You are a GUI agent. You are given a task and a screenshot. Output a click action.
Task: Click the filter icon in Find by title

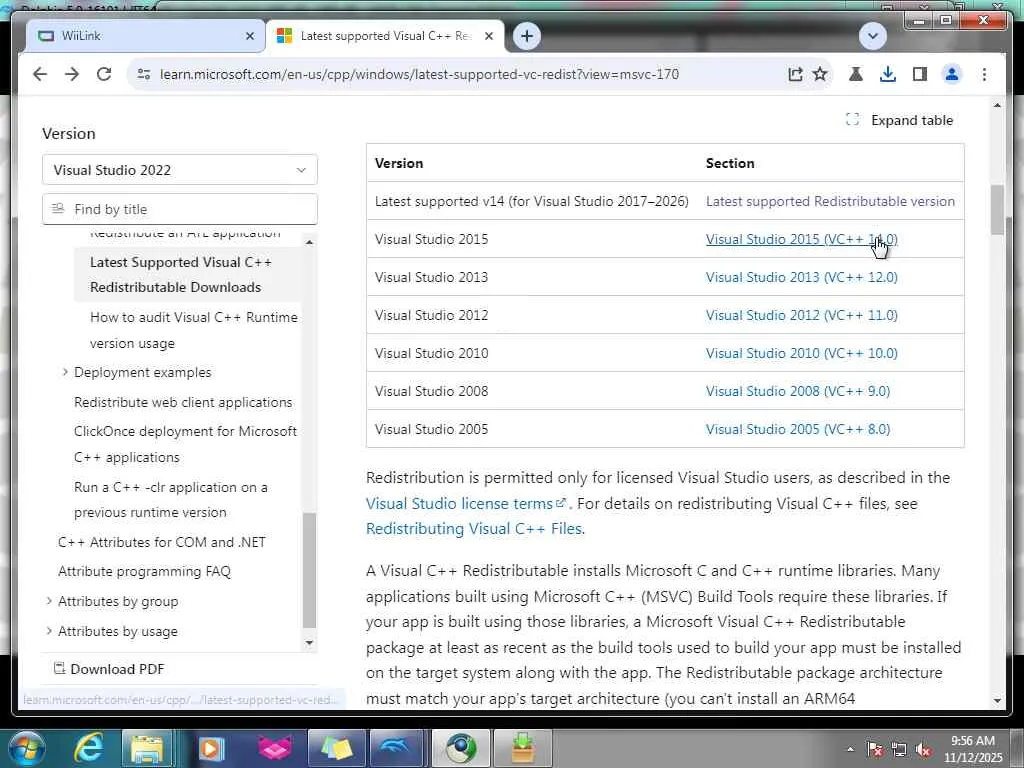pos(58,209)
